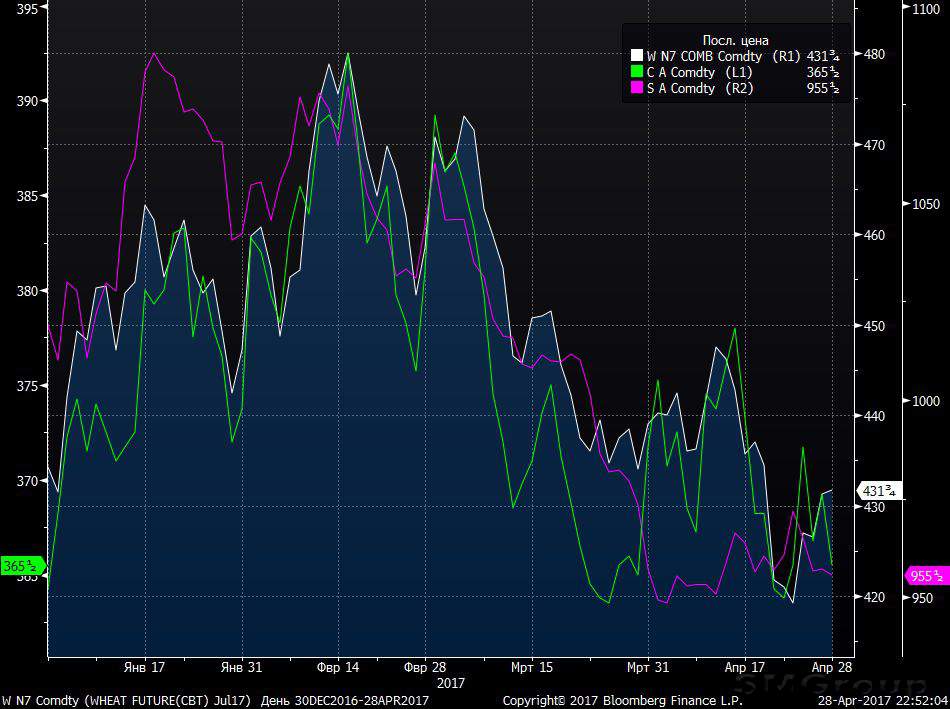Click the 'Фев 14' date on the time axis
The width and height of the screenshot is (950, 709).
click(x=338, y=667)
